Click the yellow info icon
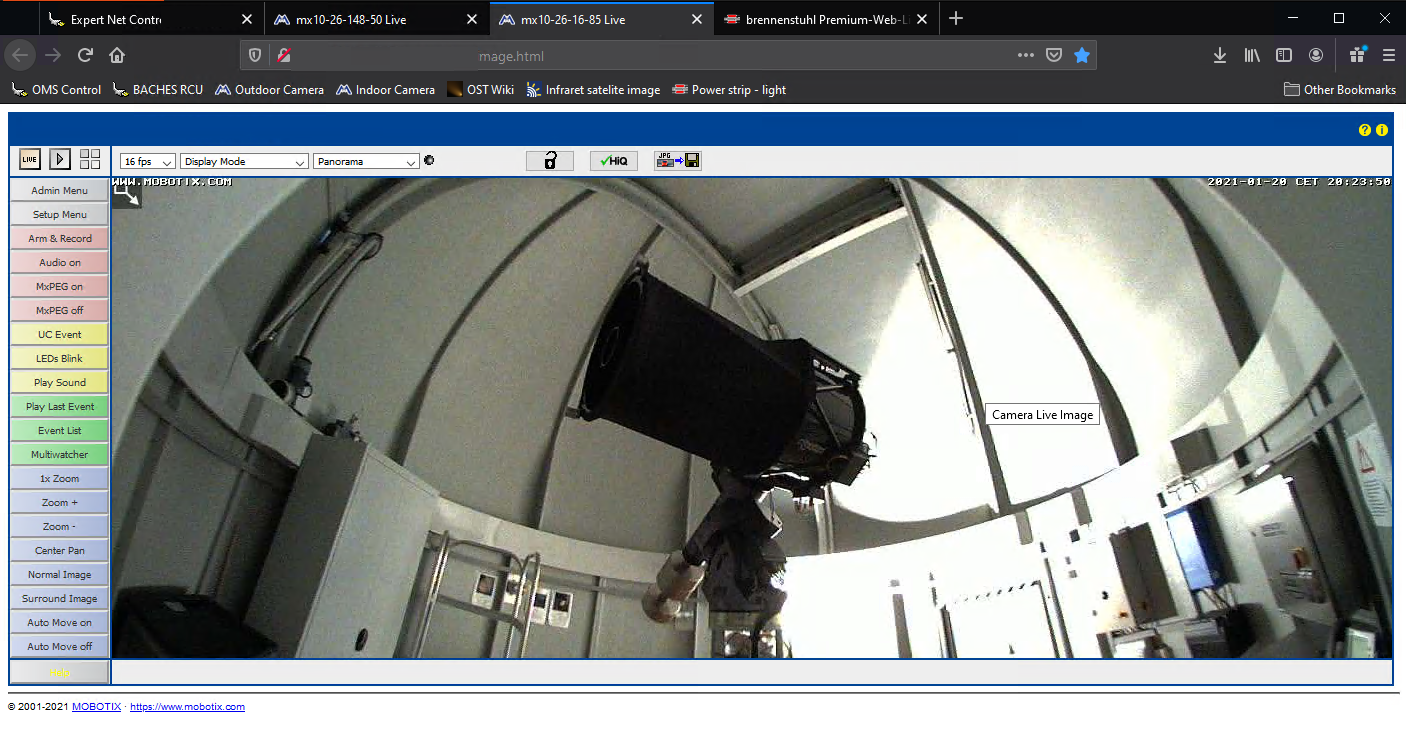This screenshot has width=1406, height=738. click(1382, 130)
